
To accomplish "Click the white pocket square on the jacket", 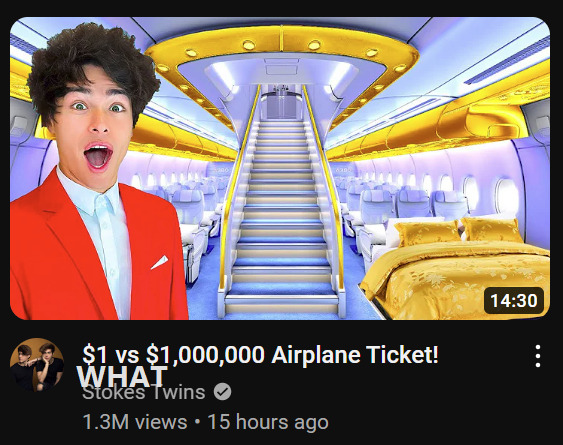I will pos(159,262).
